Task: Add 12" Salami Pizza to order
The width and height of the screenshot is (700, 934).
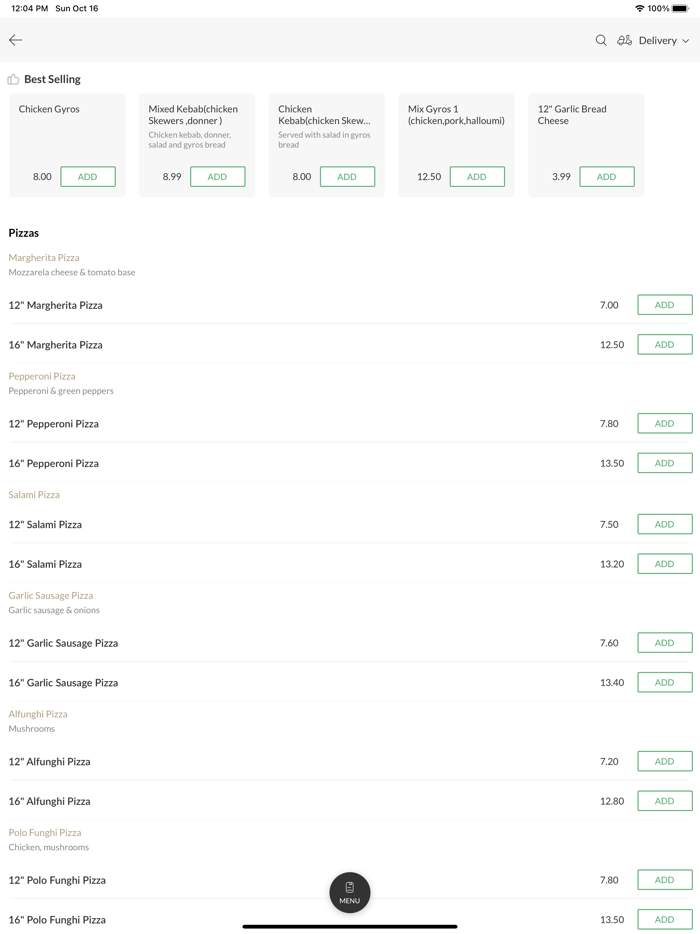Action: click(x=664, y=524)
